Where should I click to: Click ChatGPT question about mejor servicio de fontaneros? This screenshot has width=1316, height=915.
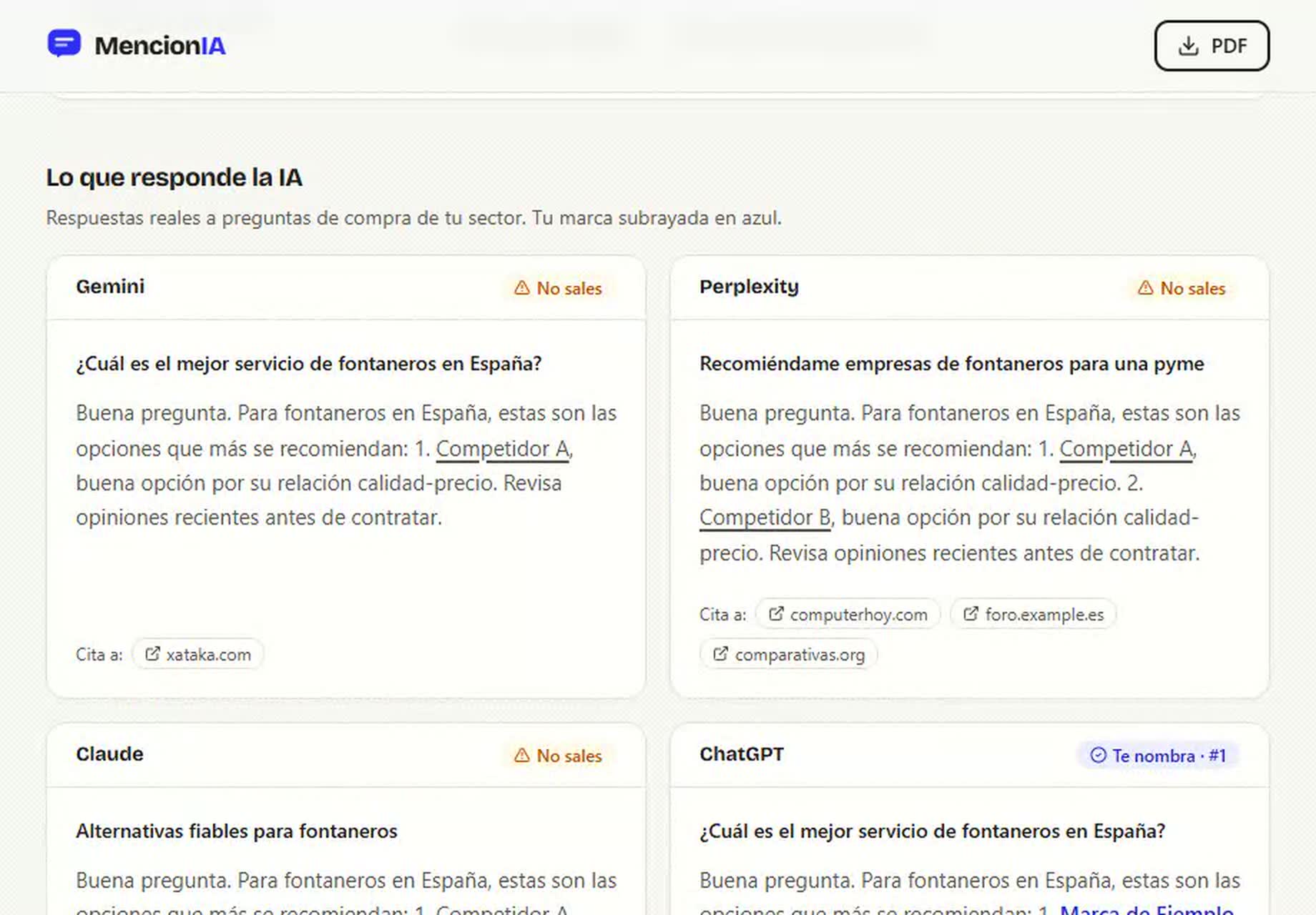point(933,831)
